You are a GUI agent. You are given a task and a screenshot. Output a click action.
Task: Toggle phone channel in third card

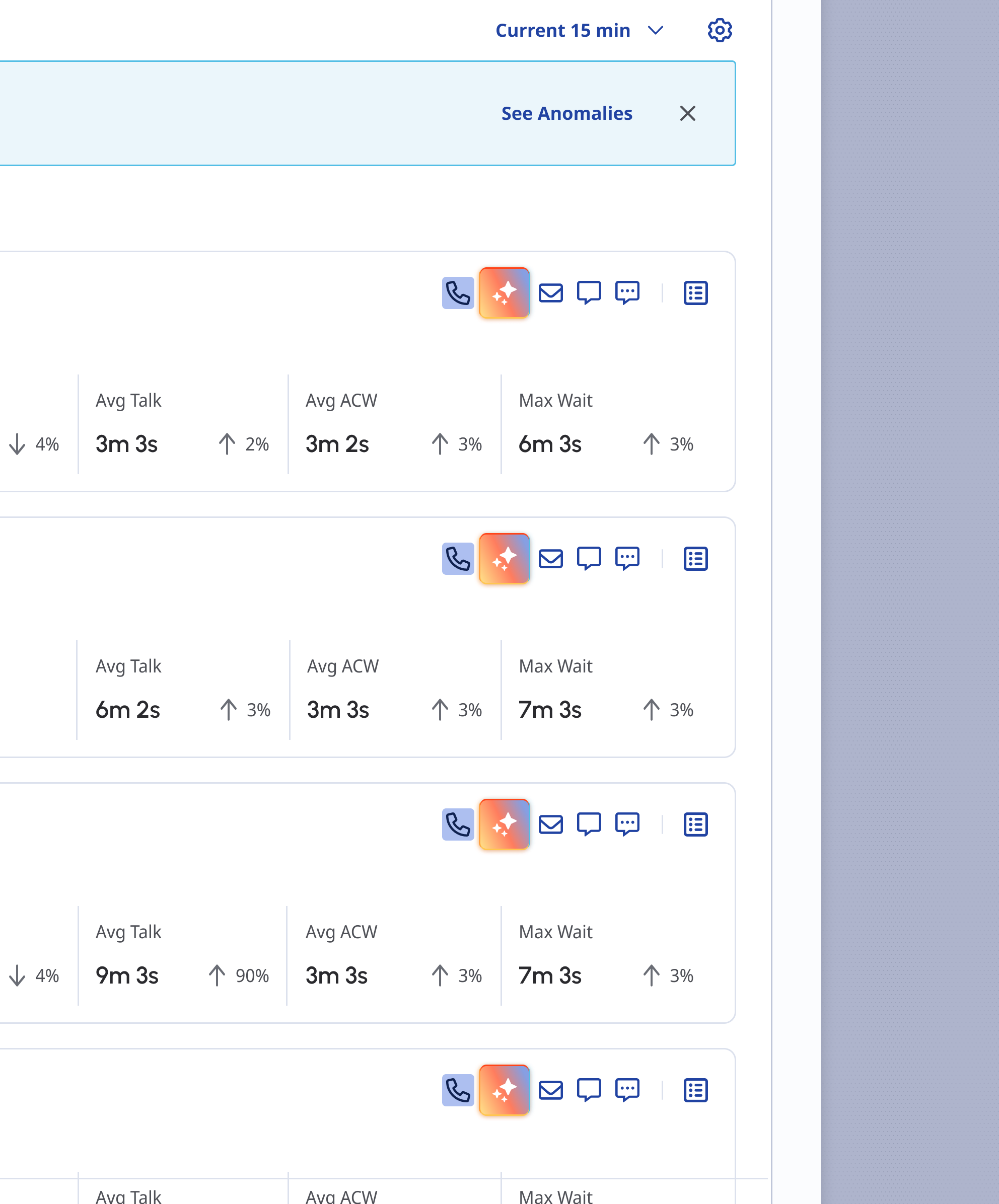pyautogui.click(x=458, y=824)
